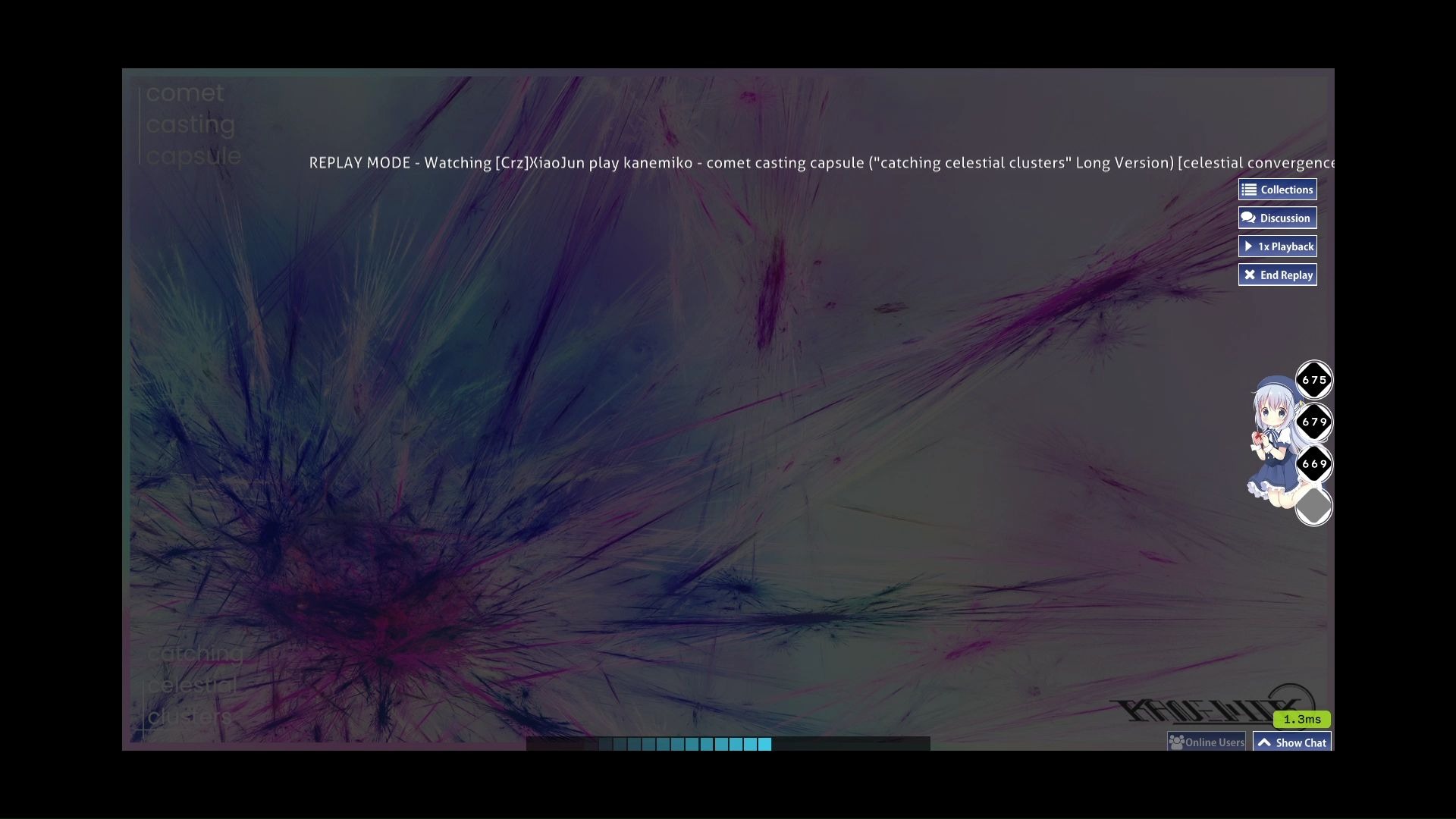Open the Discussion button
Screen dimensions: 1456x819
1277,218
